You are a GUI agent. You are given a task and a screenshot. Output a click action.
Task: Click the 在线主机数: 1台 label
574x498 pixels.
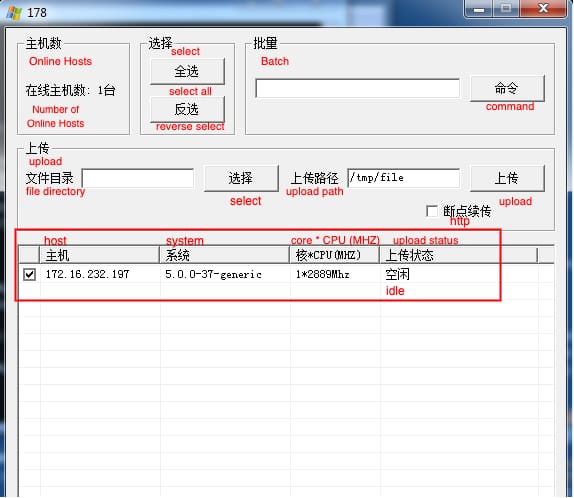(x=70, y=90)
